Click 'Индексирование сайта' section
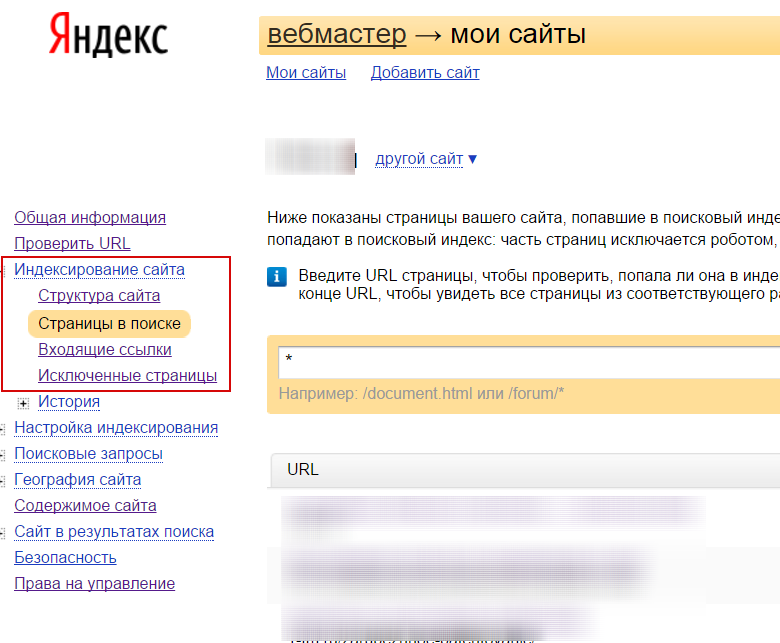Viewport: 780px width, 643px height. [99, 270]
